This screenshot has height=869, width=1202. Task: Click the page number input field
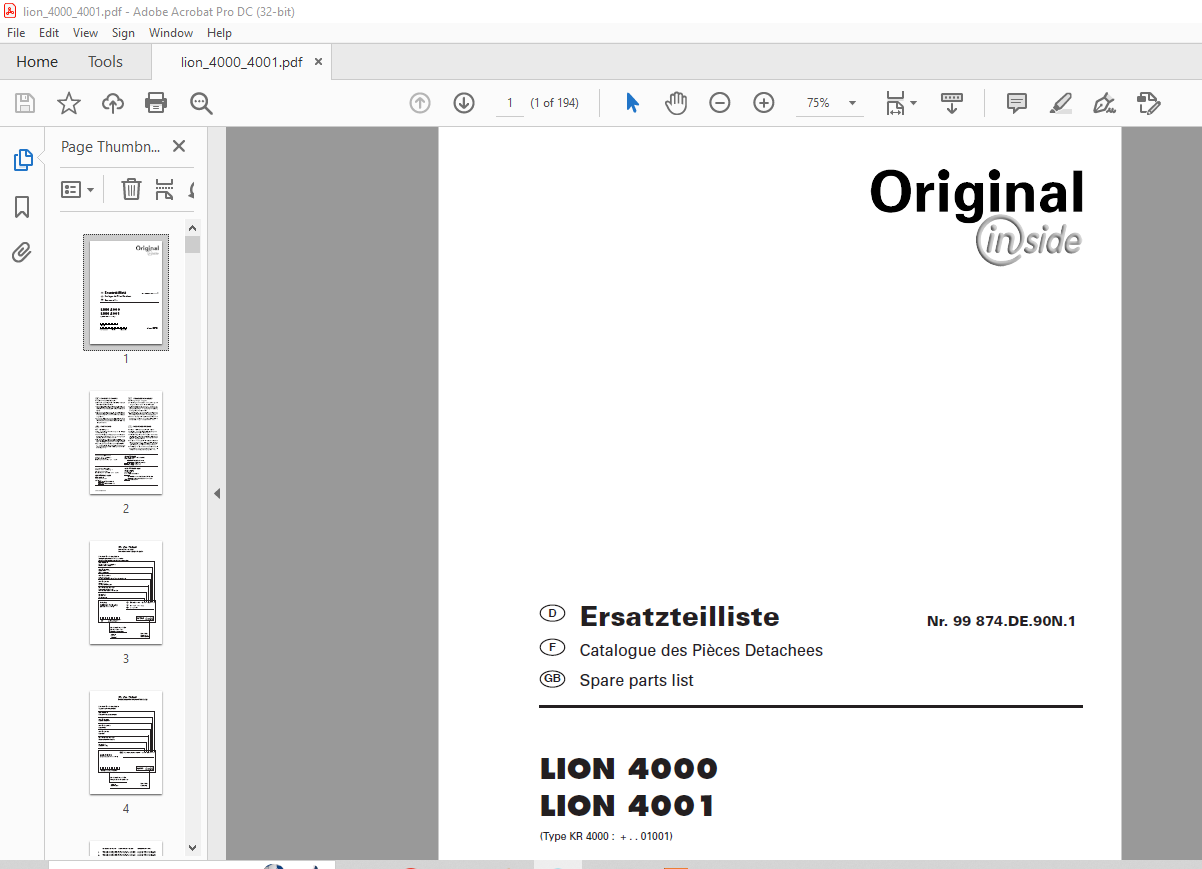tap(510, 103)
